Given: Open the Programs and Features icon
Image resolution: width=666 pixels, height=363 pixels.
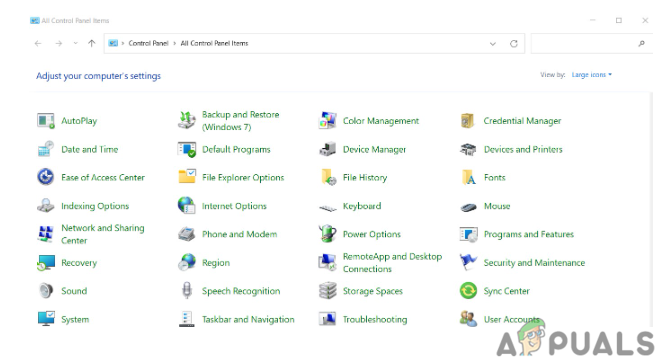Looking at the screenshot, I should click(469, 234).
